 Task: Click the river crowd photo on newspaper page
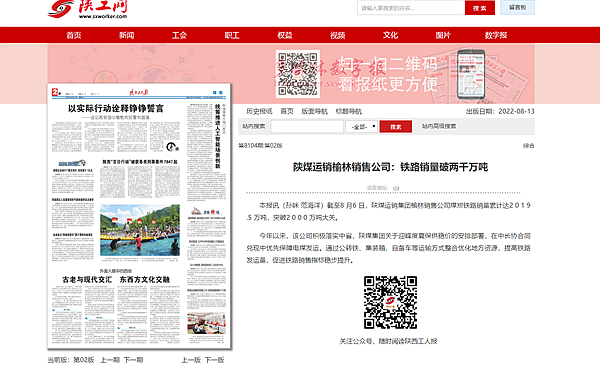(140, 230)
